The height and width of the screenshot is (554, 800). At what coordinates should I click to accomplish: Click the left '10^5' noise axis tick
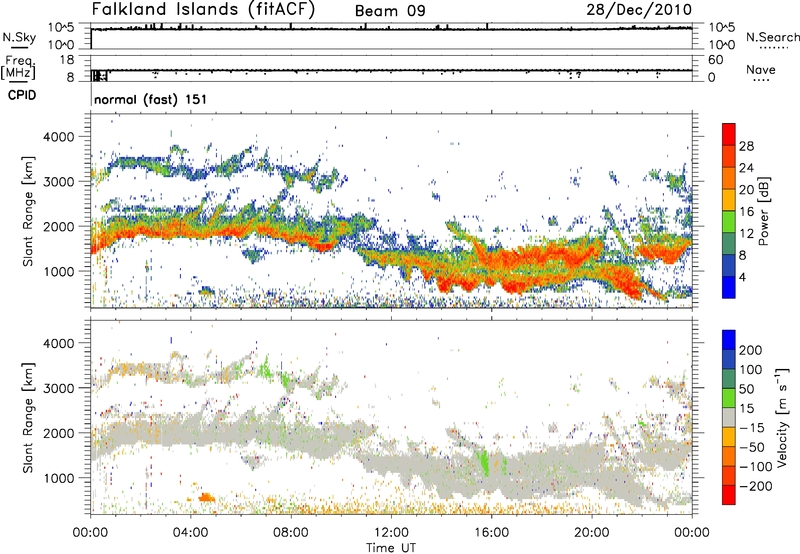(61, 28)
